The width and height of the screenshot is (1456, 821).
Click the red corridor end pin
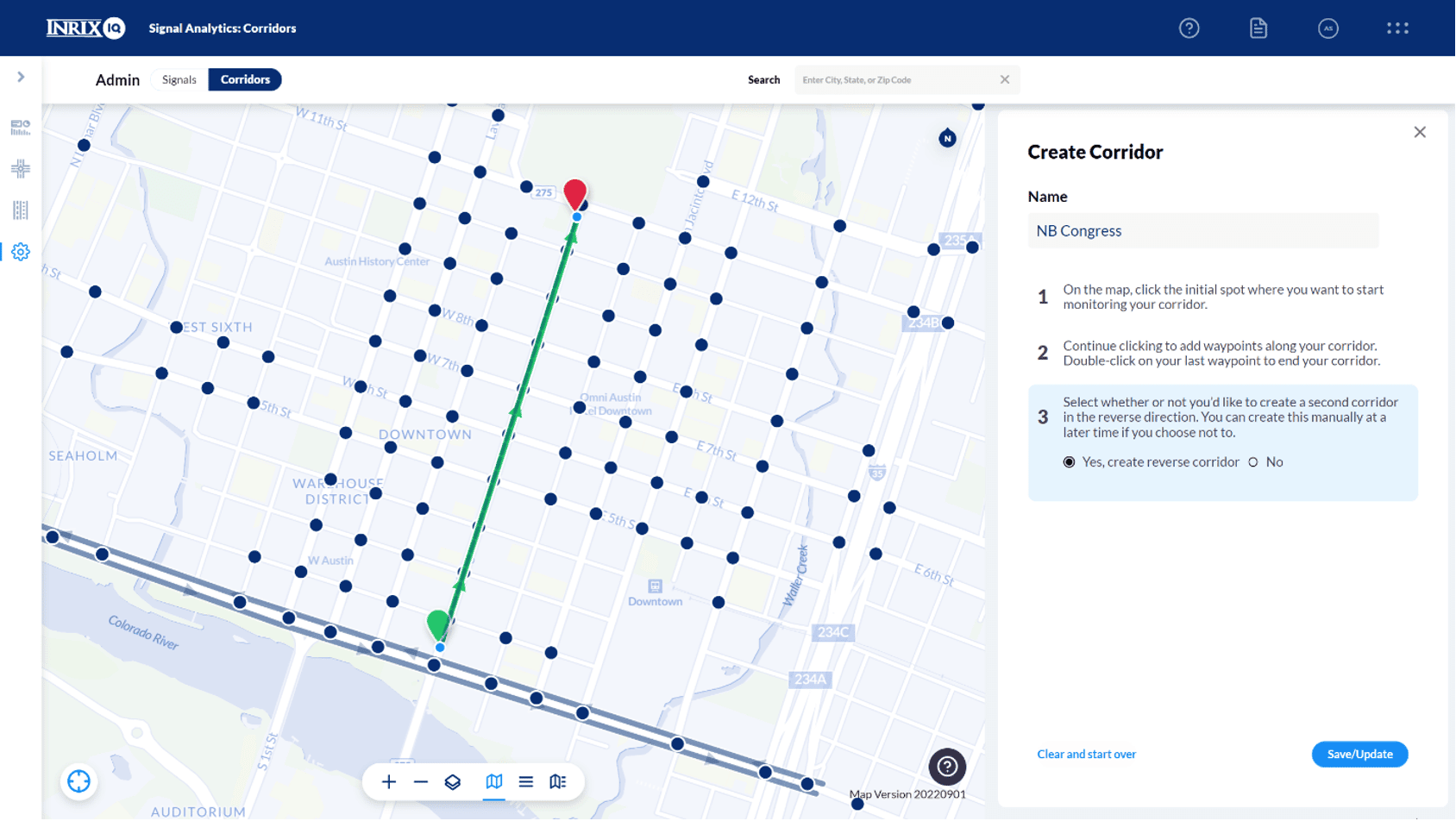[x=575, y=195]
